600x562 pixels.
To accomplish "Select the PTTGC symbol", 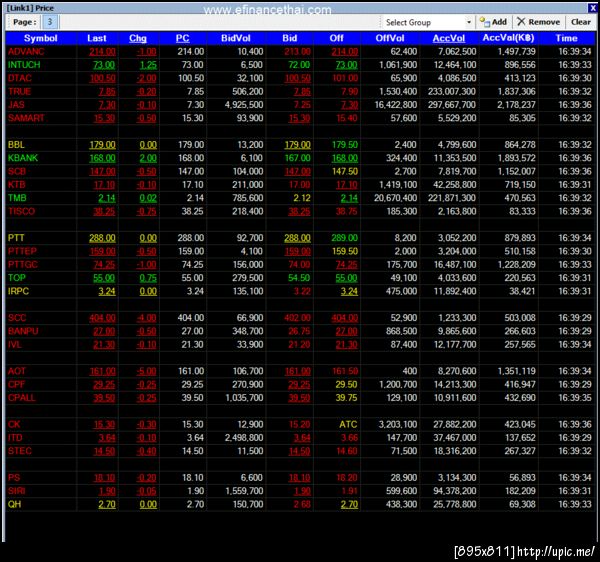I will coord(23,265).
